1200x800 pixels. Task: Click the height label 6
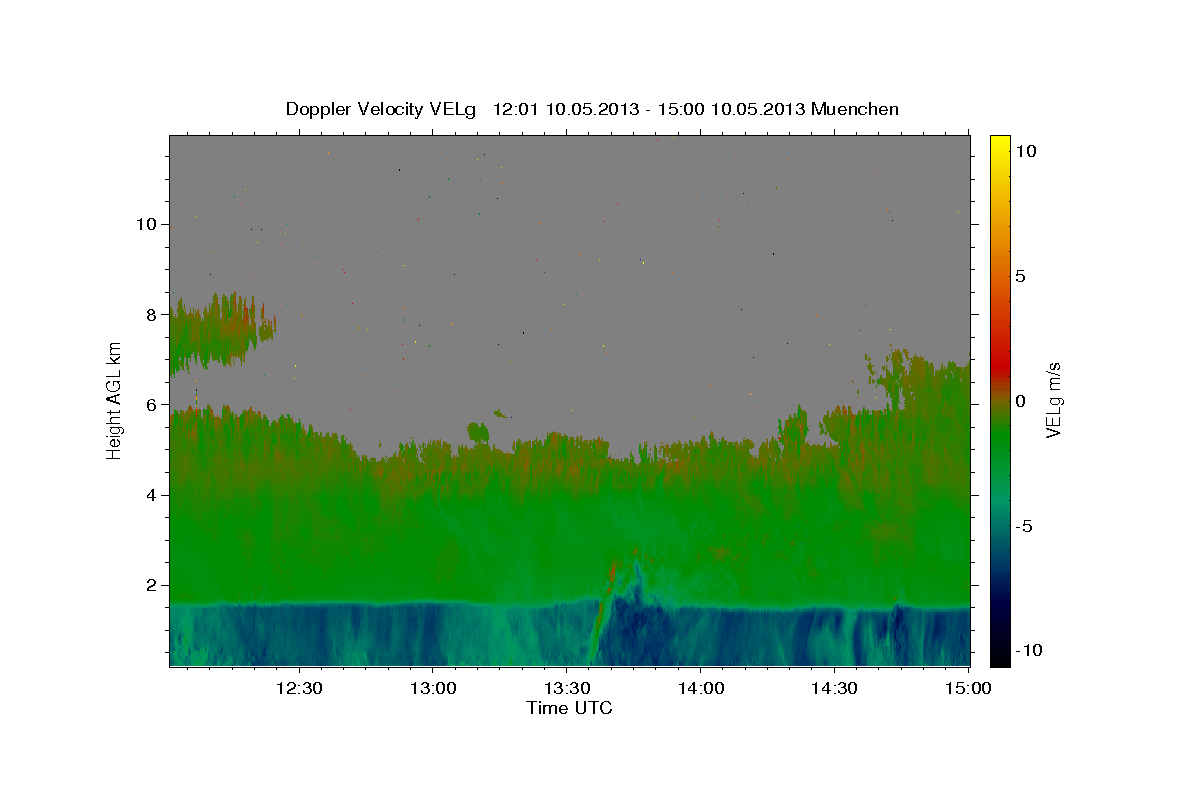tap(153, 404)
